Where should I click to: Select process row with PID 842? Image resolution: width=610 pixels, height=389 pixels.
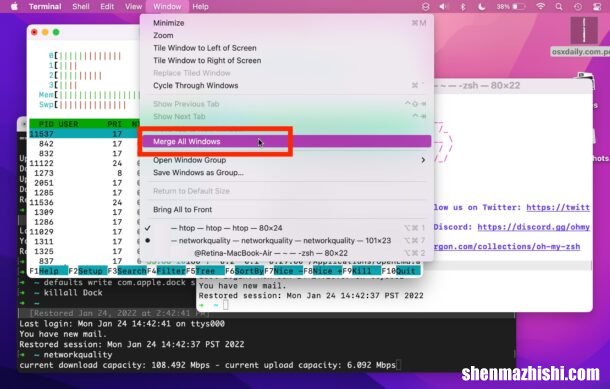point(84,144)
